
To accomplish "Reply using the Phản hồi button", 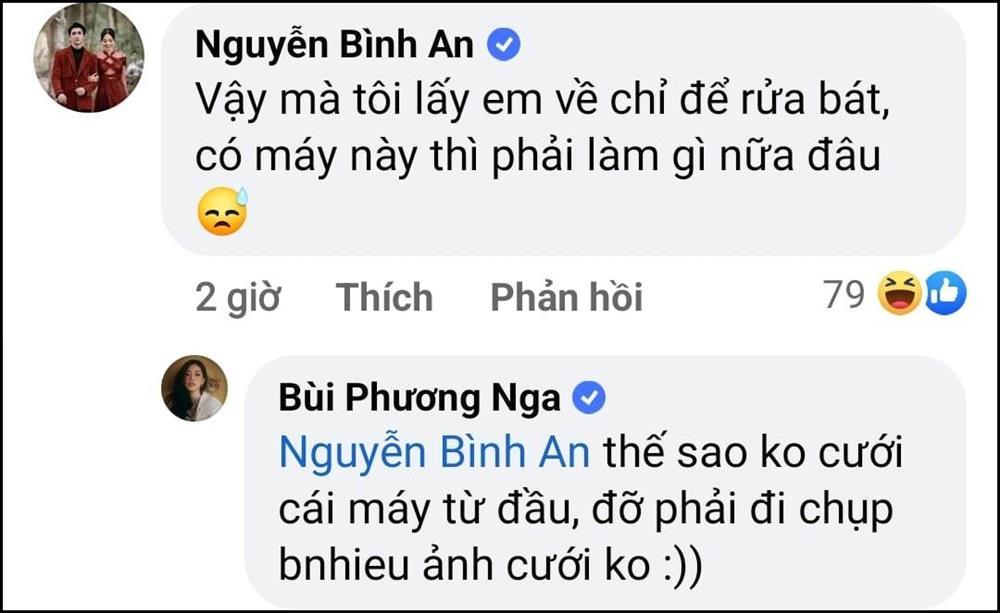I will pyautogui.click(x=567, y=296).
